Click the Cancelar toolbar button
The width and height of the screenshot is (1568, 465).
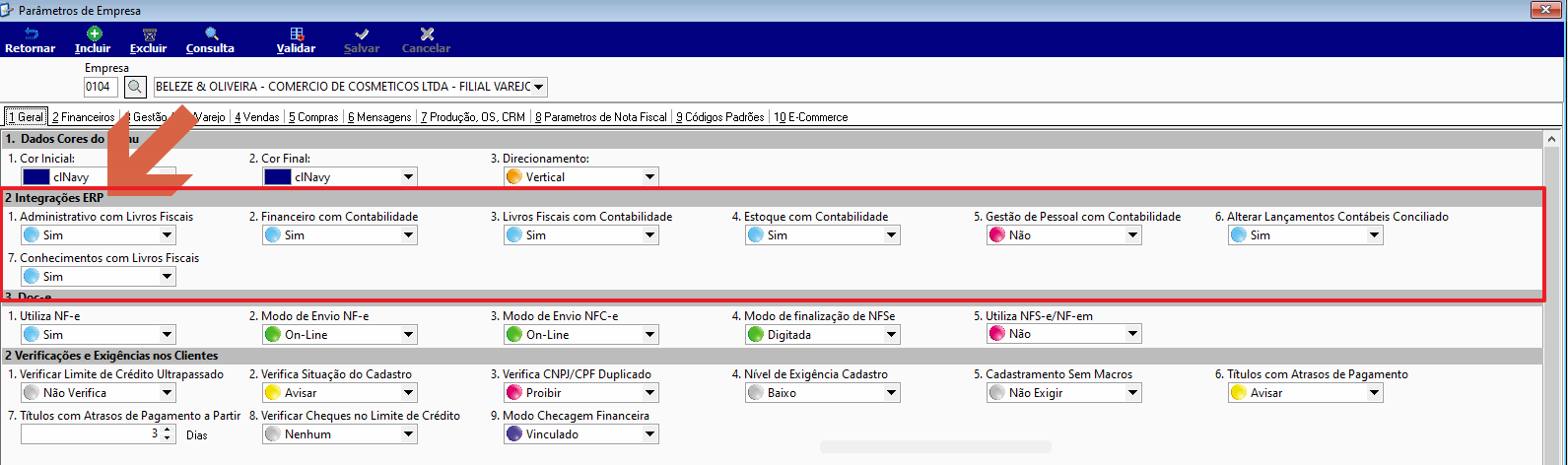(x=426, y=40)
